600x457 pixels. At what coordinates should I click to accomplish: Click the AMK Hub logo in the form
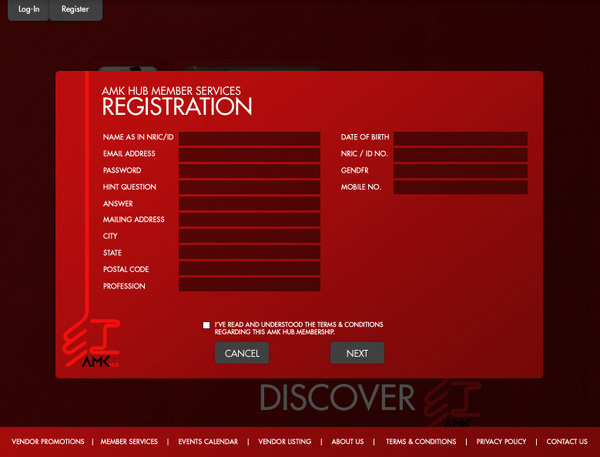[x=91, y=343]
